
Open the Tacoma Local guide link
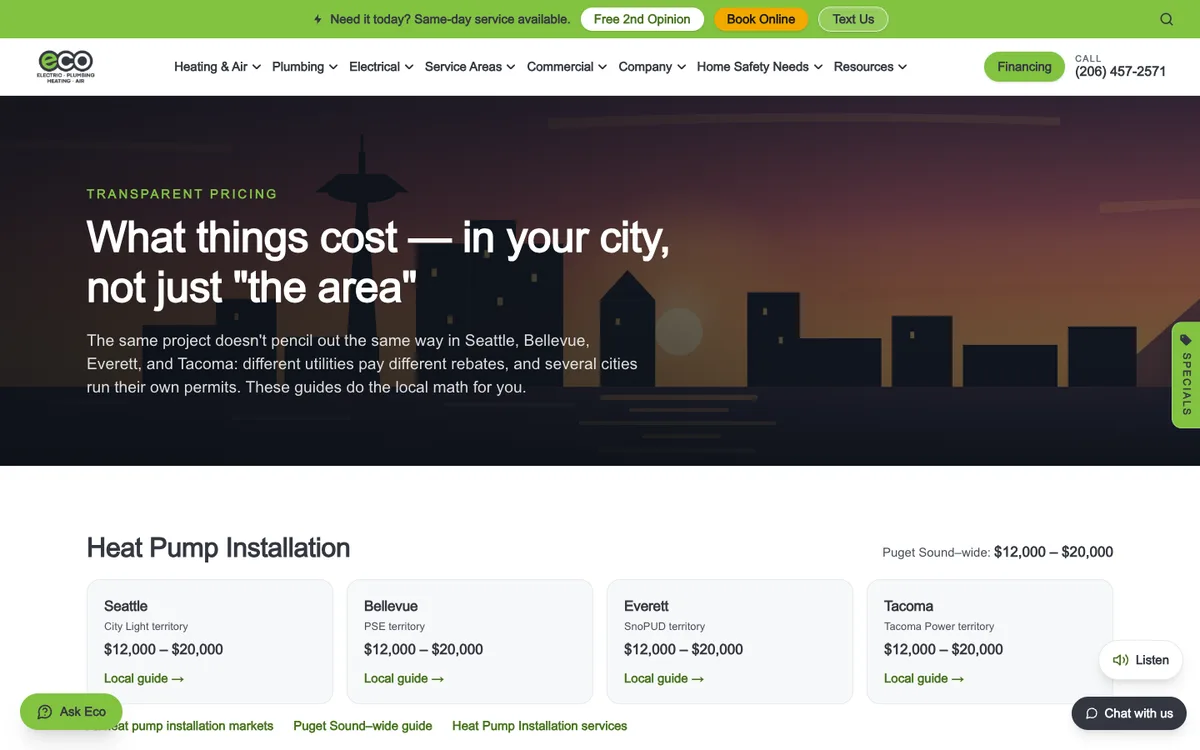pos(924,678)
